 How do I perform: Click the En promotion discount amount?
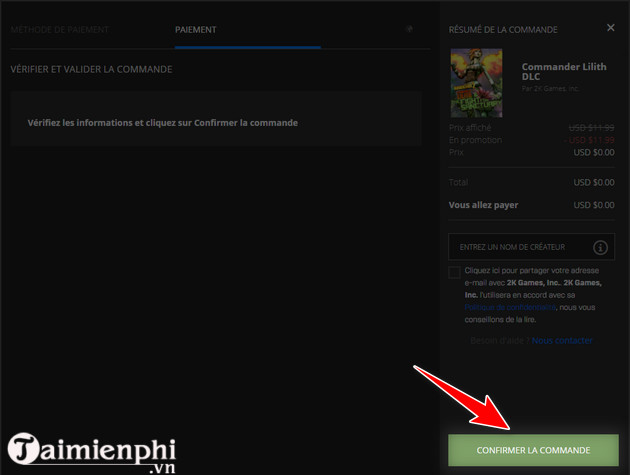(589, 140)
